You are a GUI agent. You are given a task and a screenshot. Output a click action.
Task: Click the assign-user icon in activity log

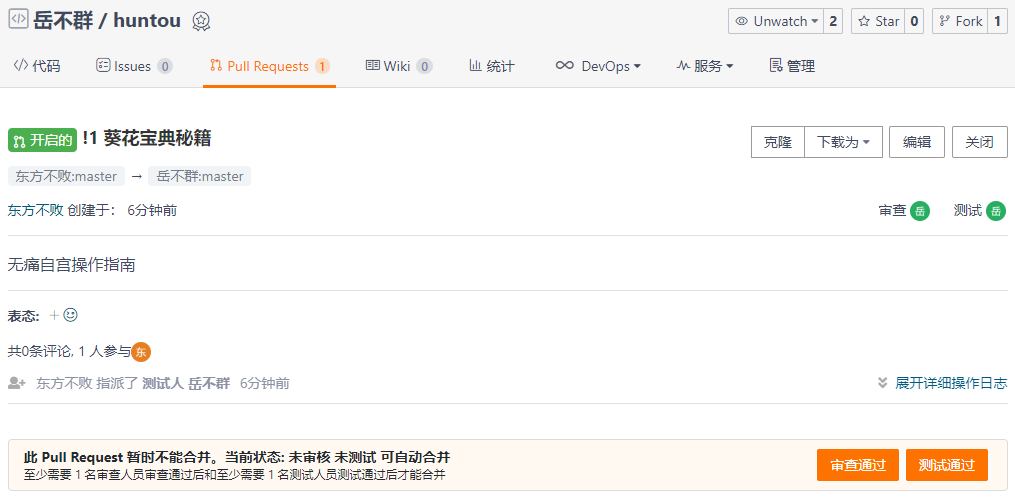point(17,383)
